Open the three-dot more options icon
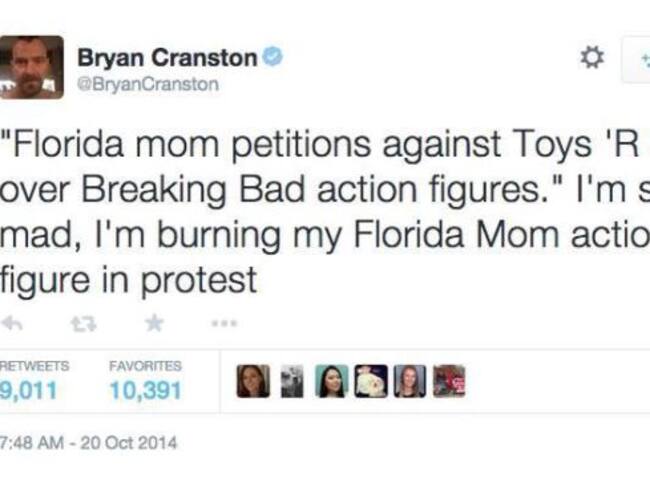 (x=224, y=323)
